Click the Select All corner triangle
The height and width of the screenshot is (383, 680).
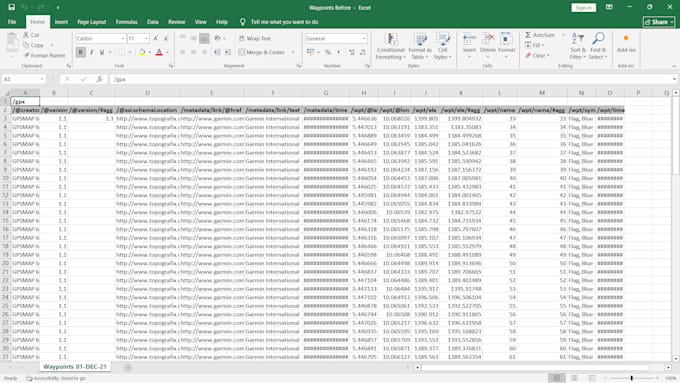pyautogui.click(x=6, y=93)
